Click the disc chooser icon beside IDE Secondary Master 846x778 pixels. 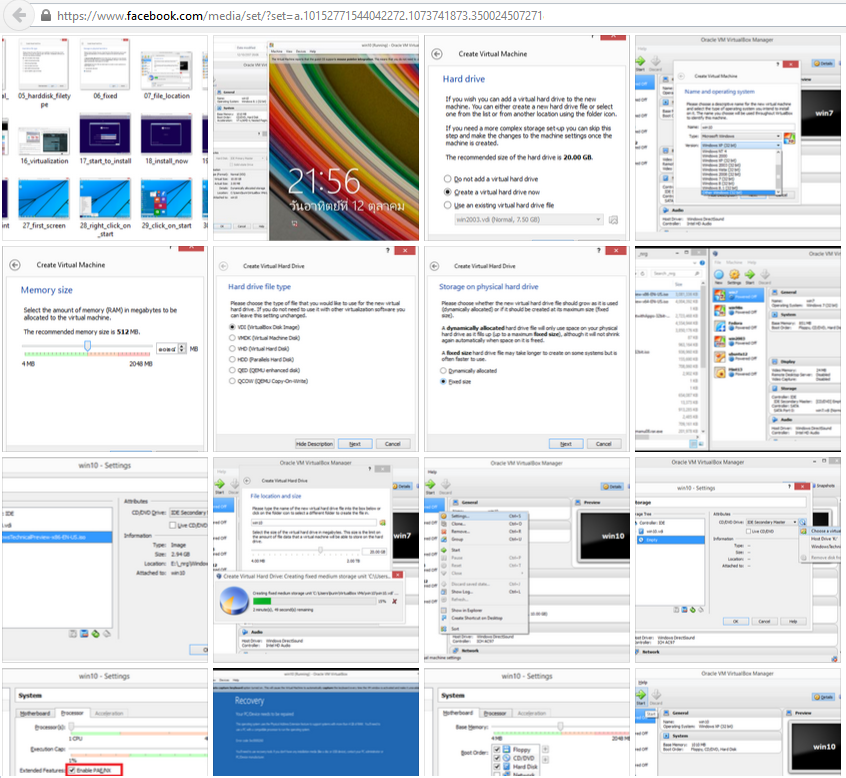(802, 522)
